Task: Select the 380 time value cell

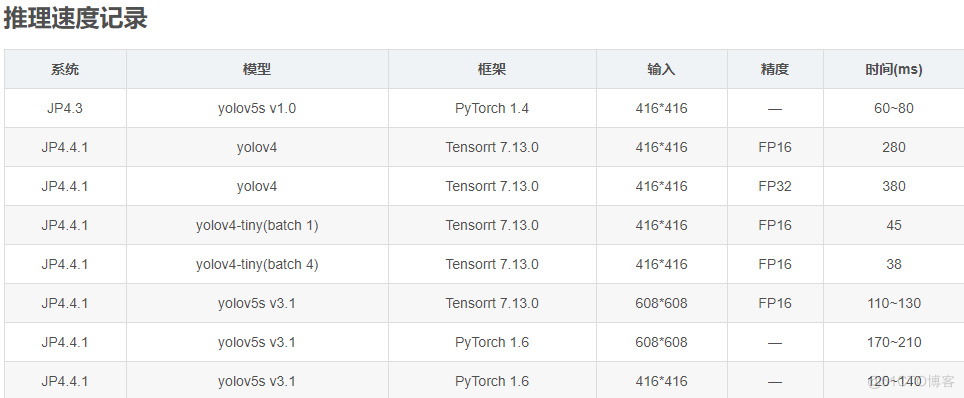Action: pos(894,186)
